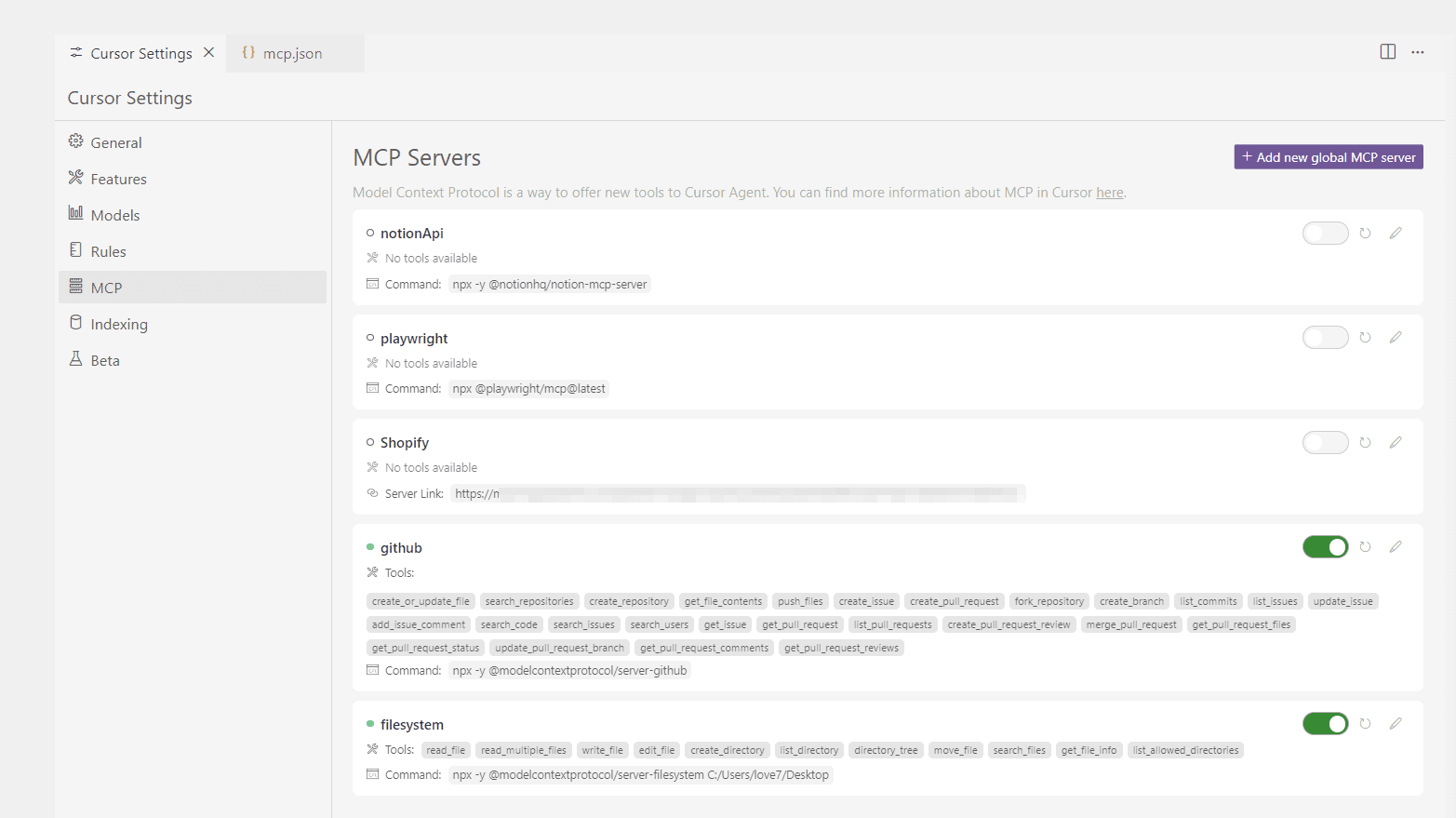
Task: Edit the playwright server entry
Action: [x=1396, y=338]
